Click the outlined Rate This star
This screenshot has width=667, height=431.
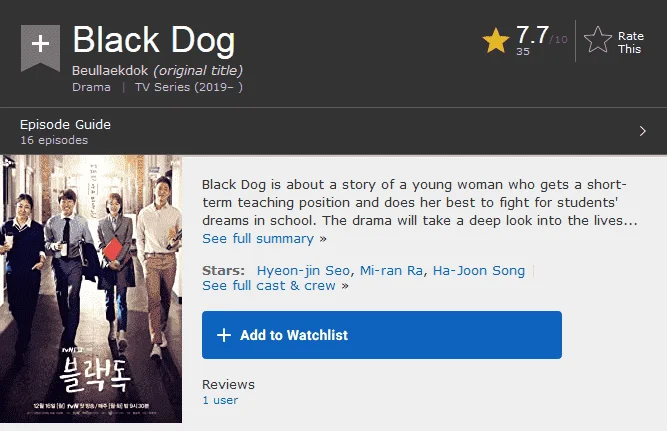click(598, 40)
